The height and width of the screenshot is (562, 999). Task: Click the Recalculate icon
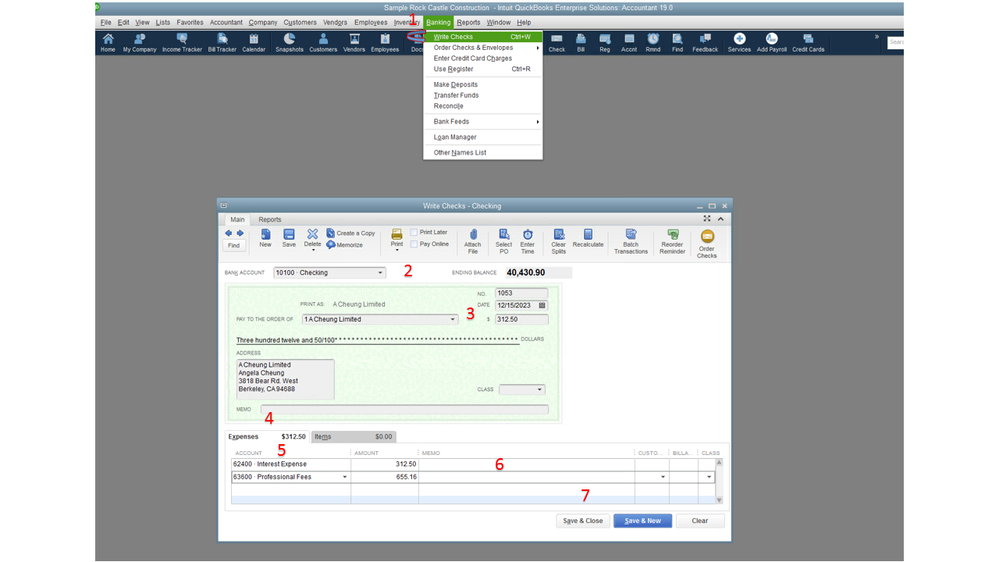tap(588, 238)
